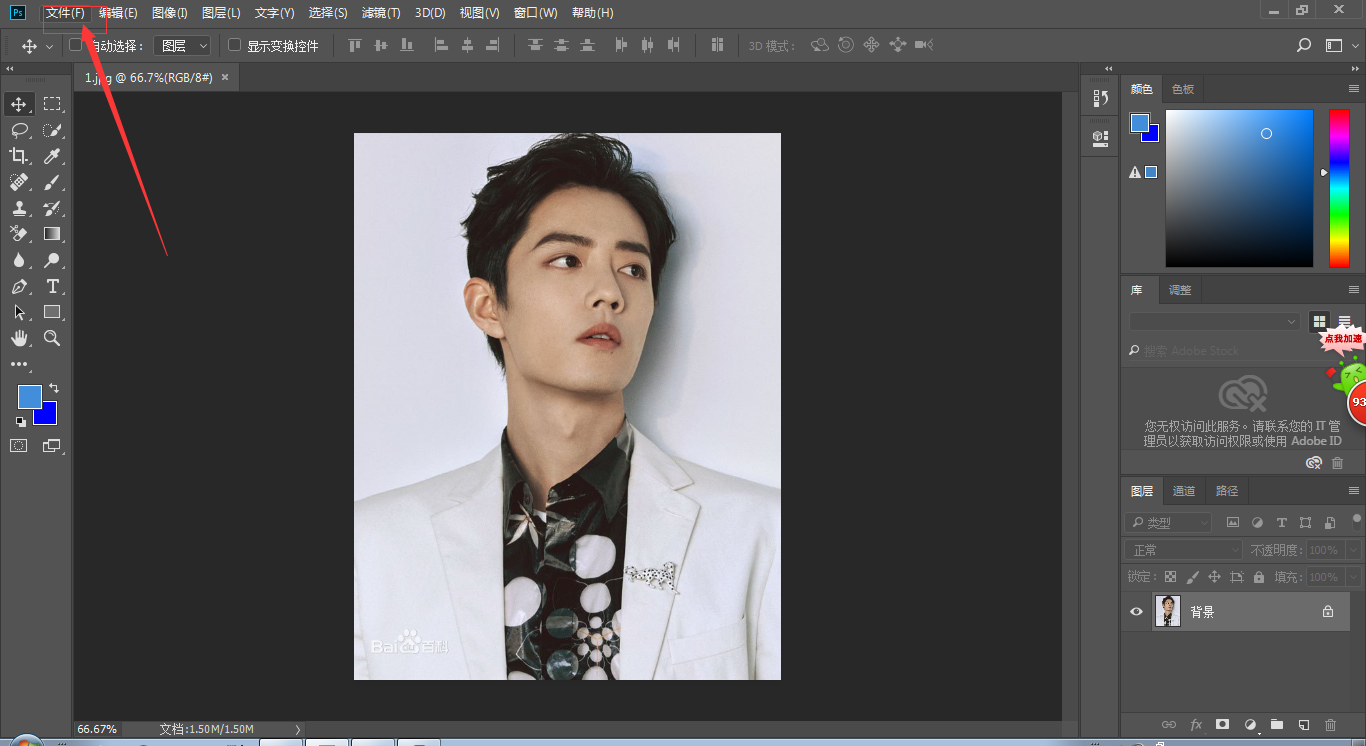Toggle lock image pixels brush icon

[1192, 577]
